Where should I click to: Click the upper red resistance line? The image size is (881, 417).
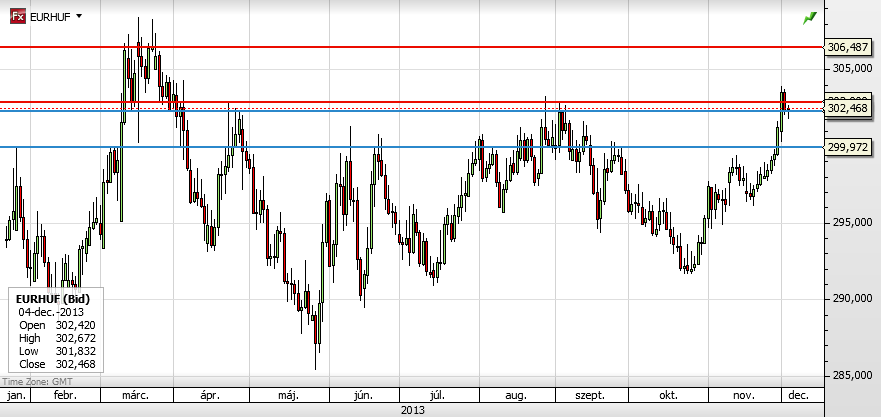click(411, 47)
